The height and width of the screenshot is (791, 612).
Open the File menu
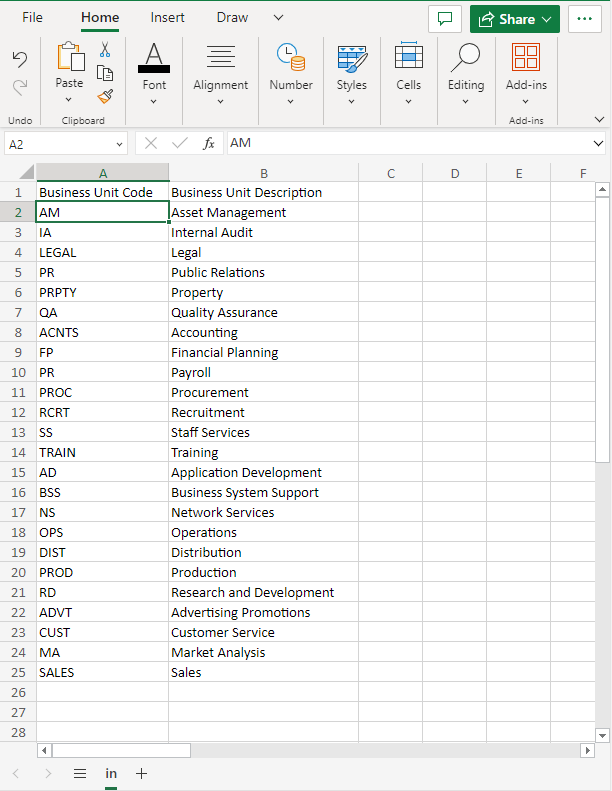(33, 18)
